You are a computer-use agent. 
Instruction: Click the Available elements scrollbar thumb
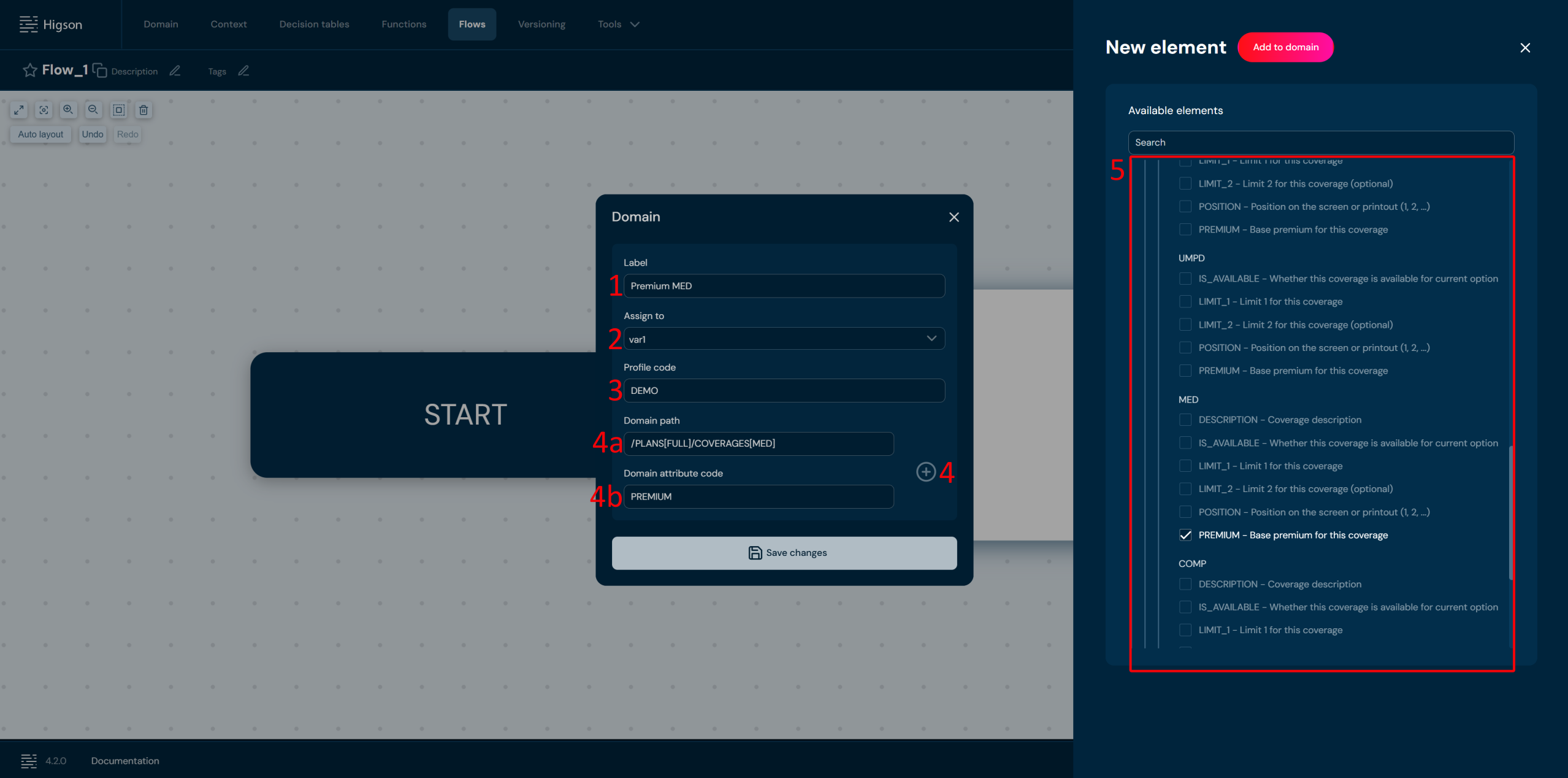click(1510, 512)
